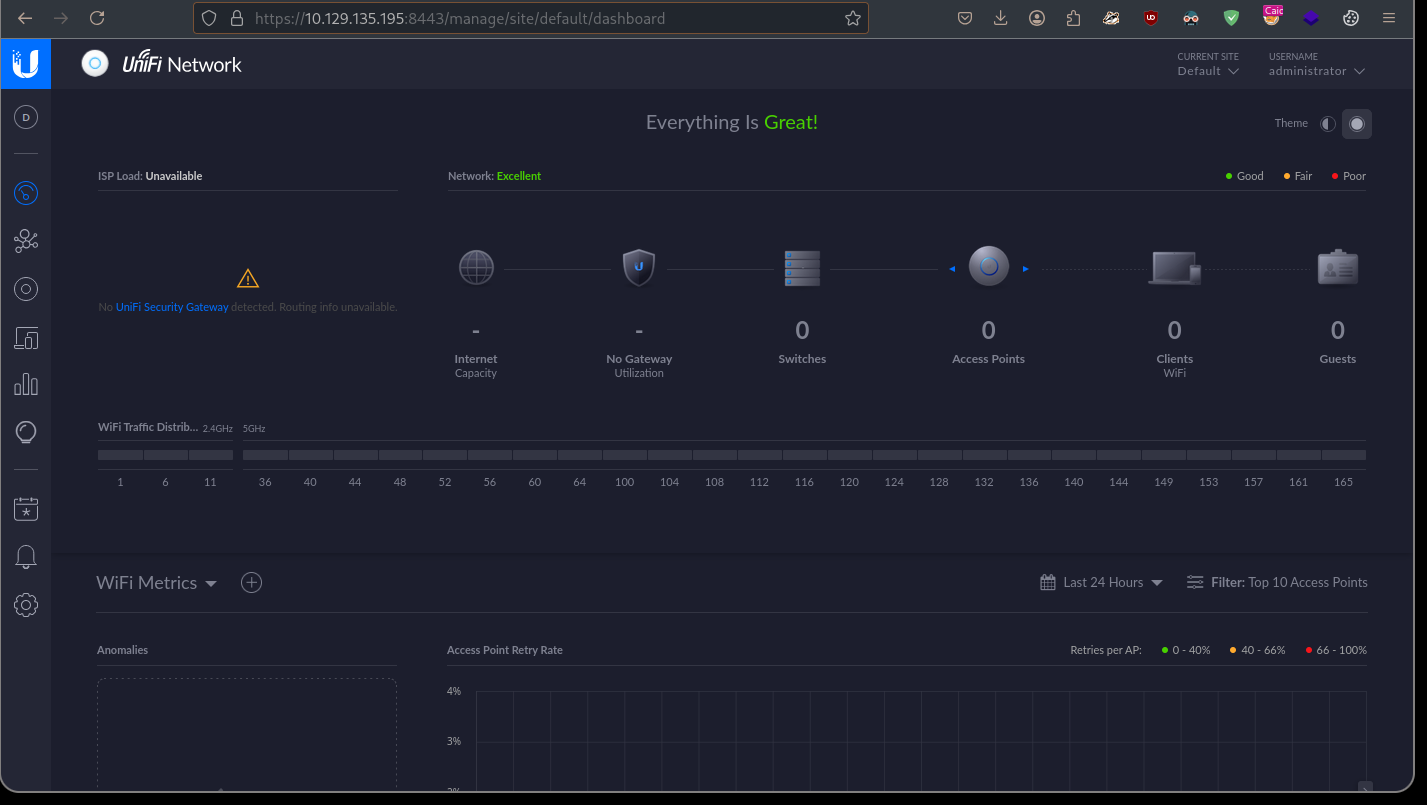The image size is (1427, 805).
Task: Open the Dashboard icon in the sidebar
Action: click(x=26, y=193)
